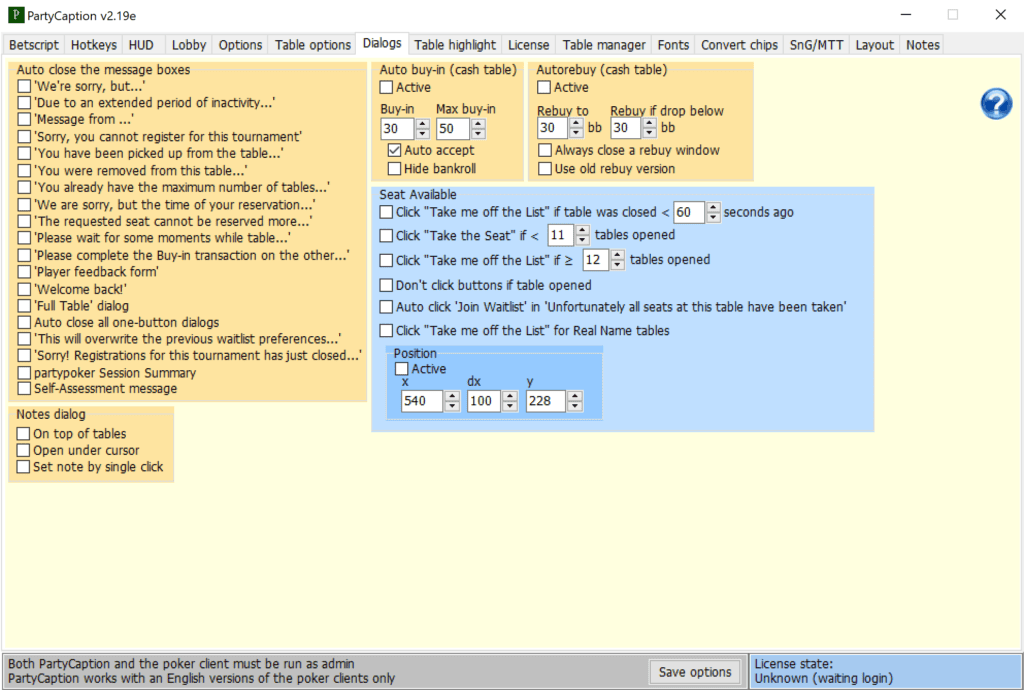Check 'Don't click buttons if table opened'

click(387, 285)
